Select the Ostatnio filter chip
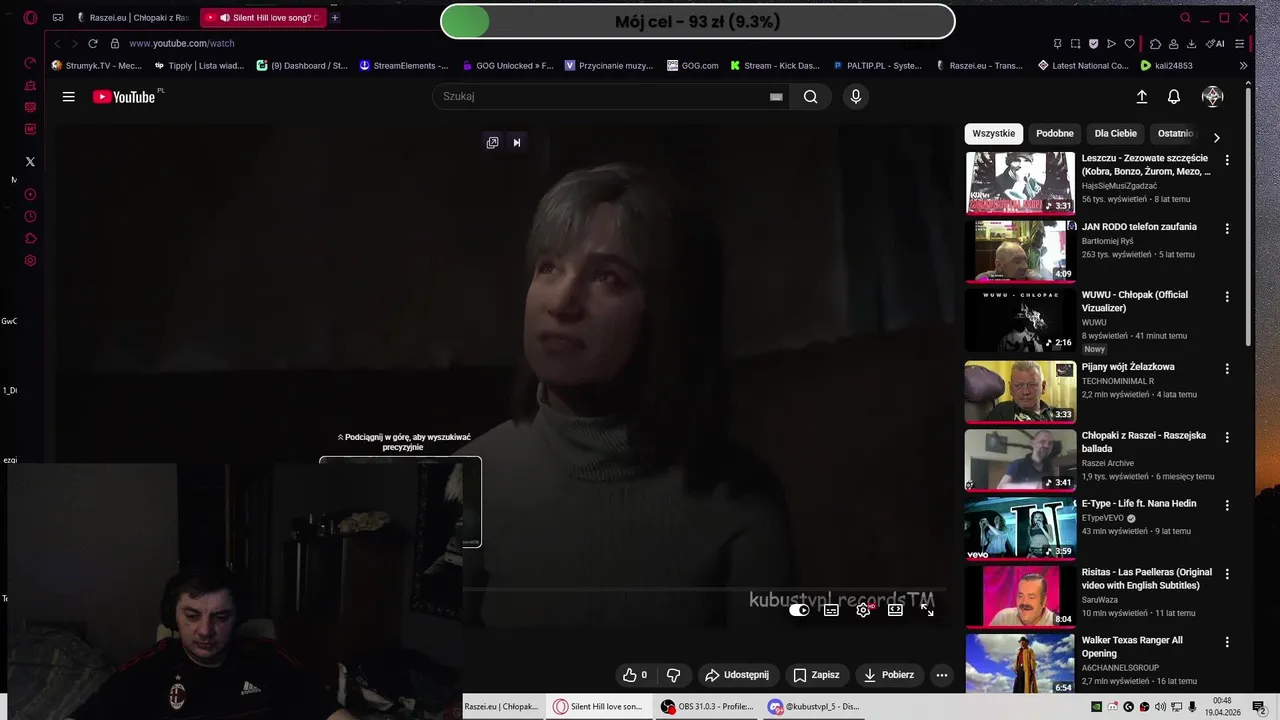The height and width of the screenshot is (720, 1280). (x=1175, y=134)
